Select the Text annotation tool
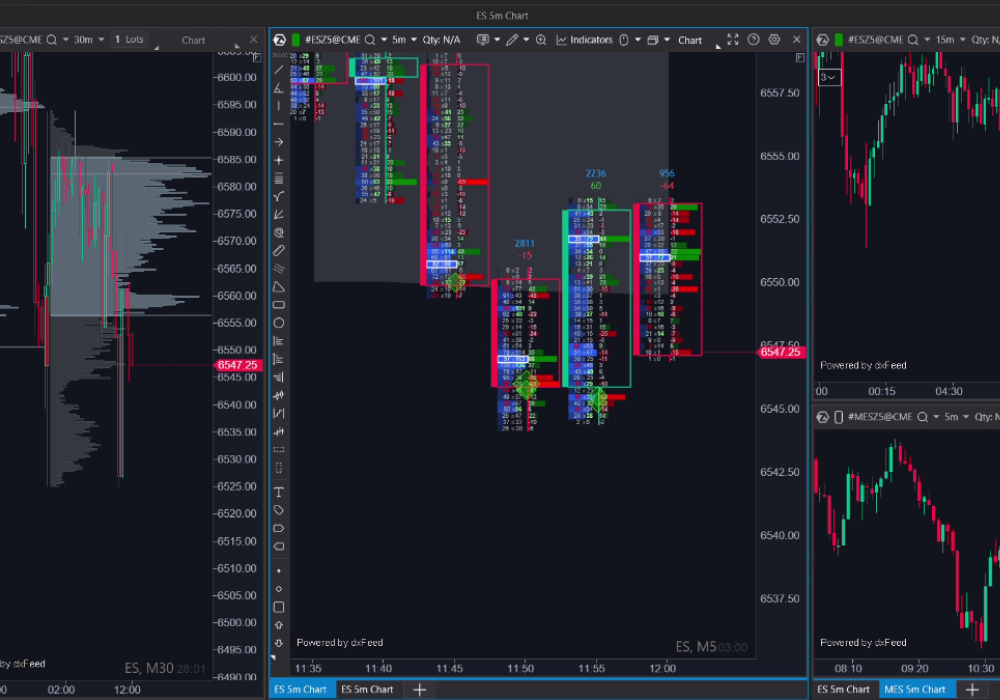 [279, 492]
